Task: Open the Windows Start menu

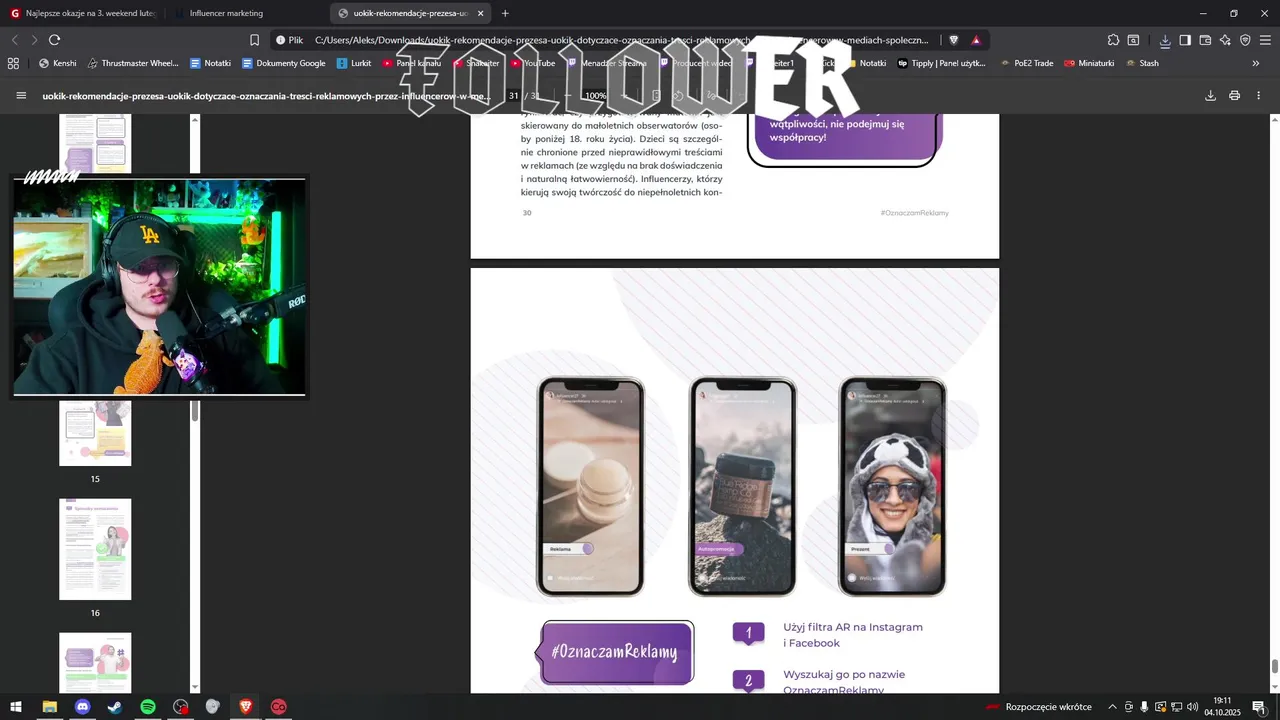Action: pos(16,707)
